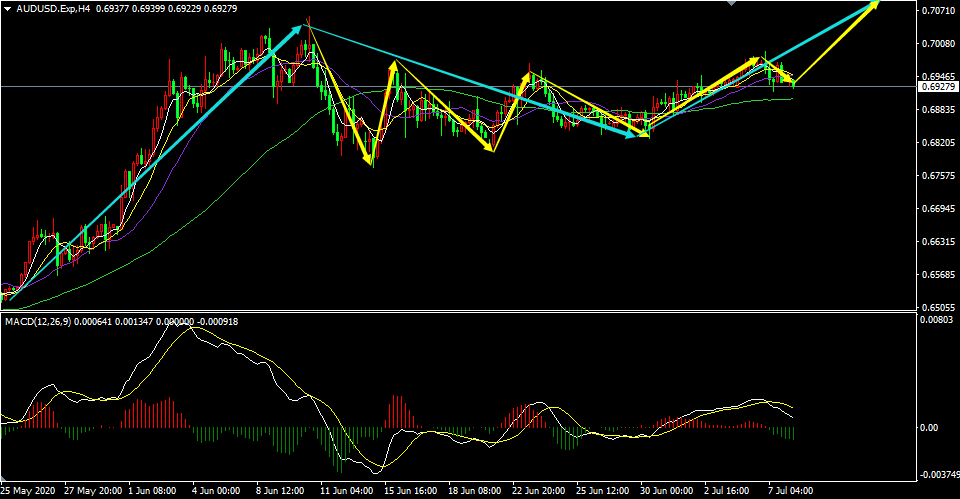This screenshot has width=960, height=499.
Task: Click the 0.70710 price axis label
Action: coord(939,10)
